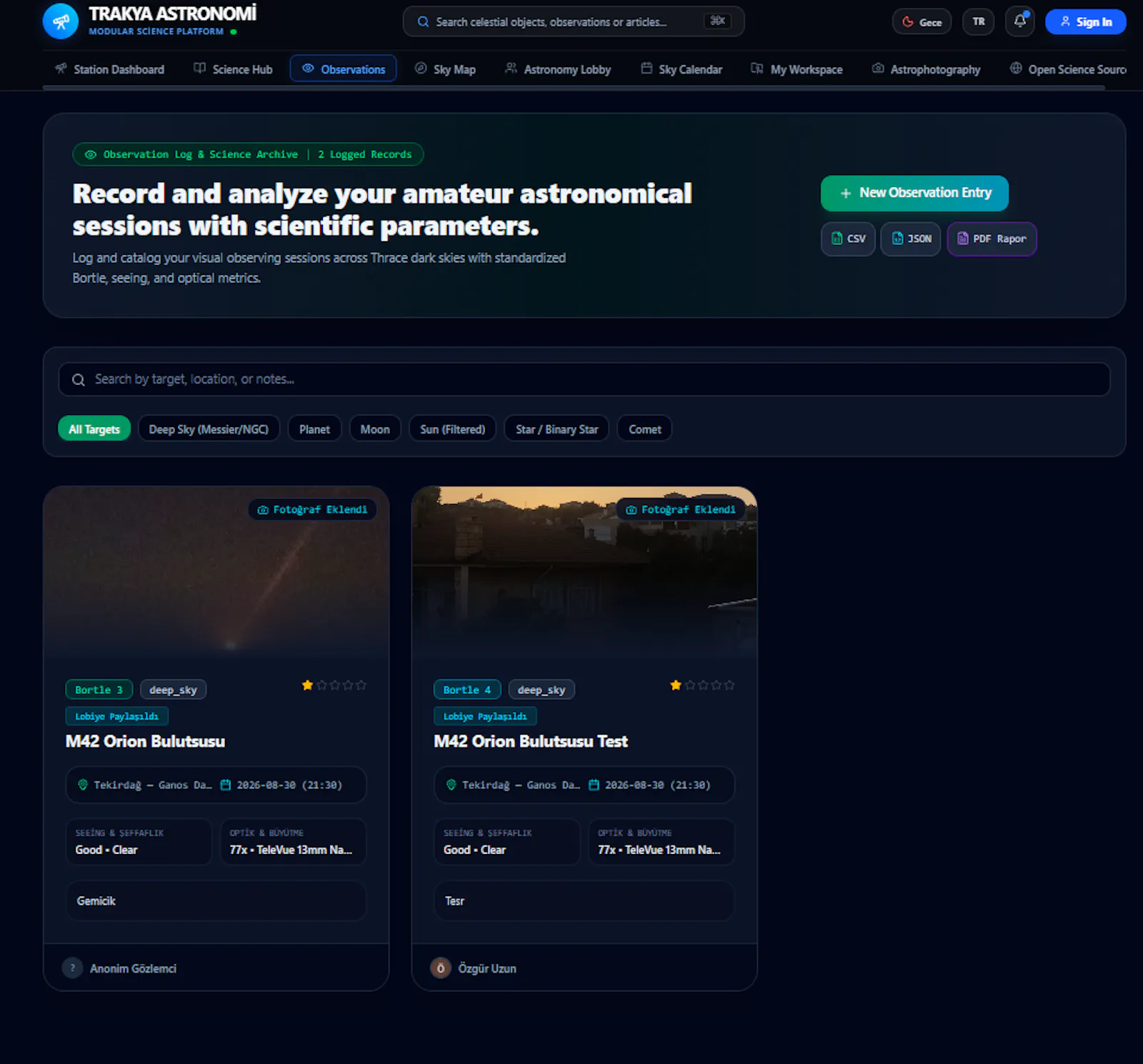Image resolution: width=1143 pixels, height=1064 pixels.
Task: Click the Bortle 3 badge
Action: [x=99, y=689]
